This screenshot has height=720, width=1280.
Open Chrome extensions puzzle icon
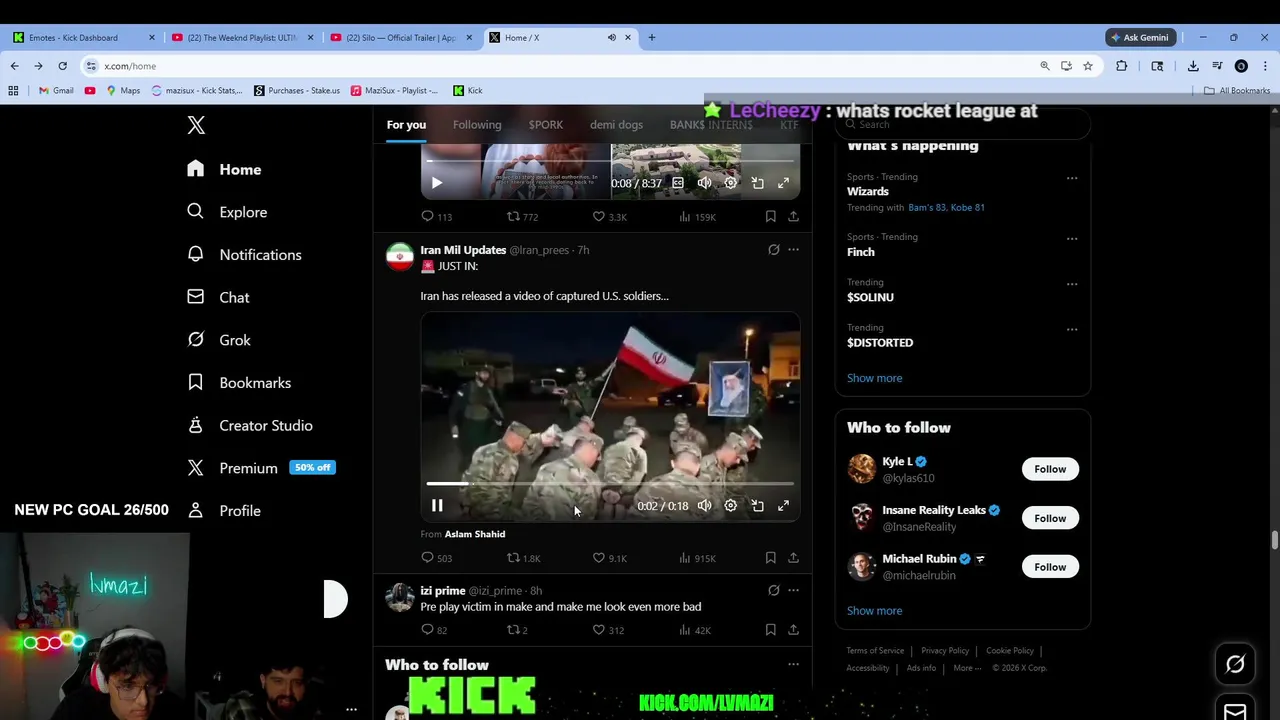coord(1122,66)
